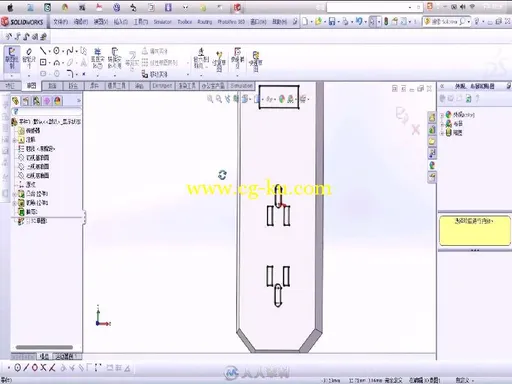
Task: Open the Design Library task pane tab
Action: (432, 129)
